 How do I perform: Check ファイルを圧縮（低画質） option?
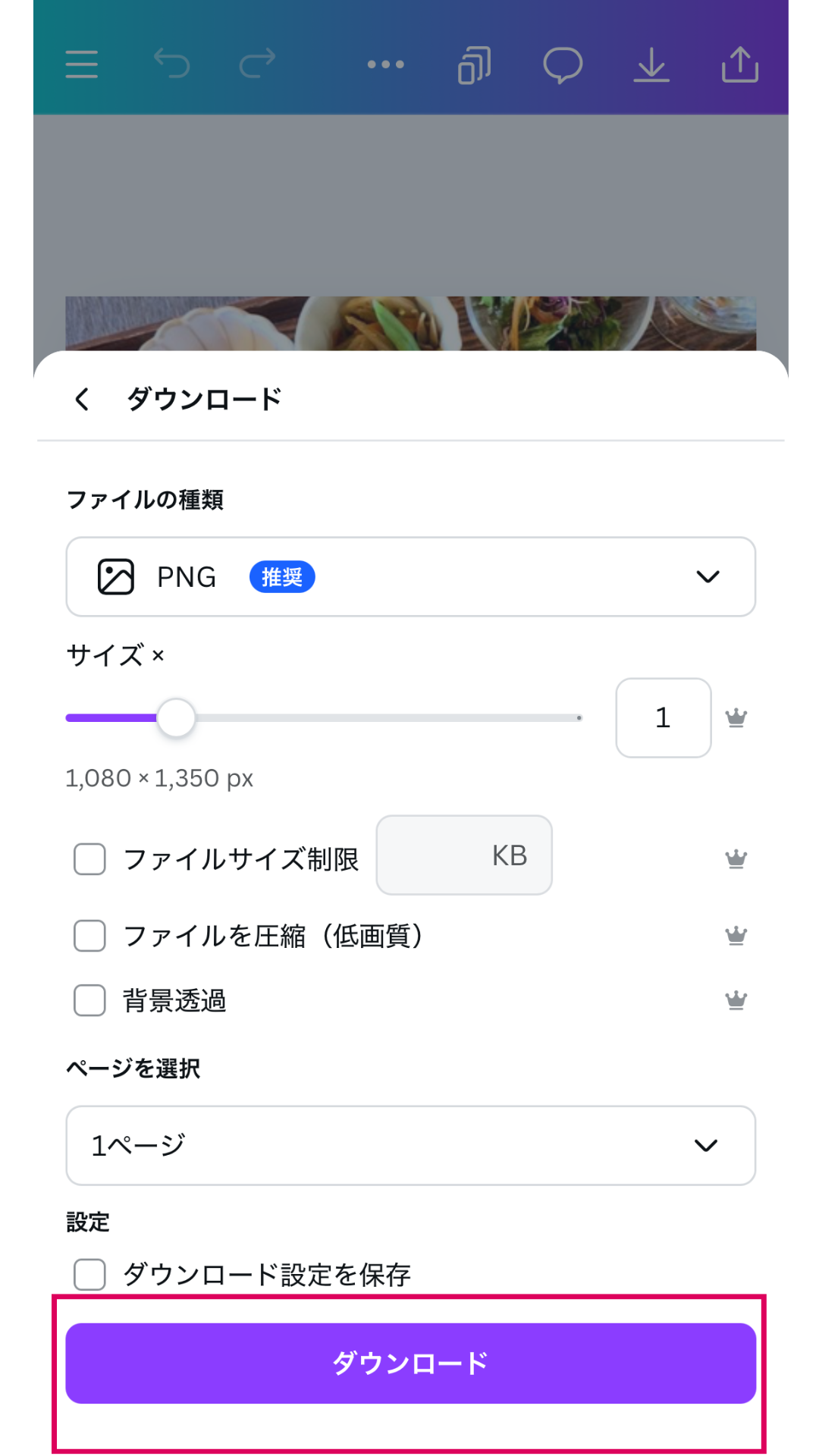pos(89,936)
